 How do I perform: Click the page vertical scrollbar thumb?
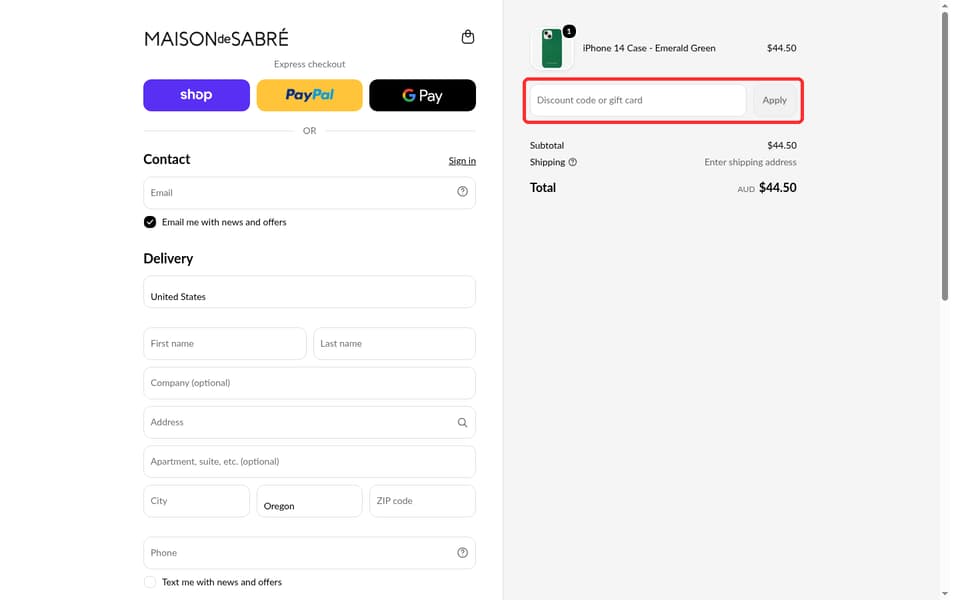945,156
